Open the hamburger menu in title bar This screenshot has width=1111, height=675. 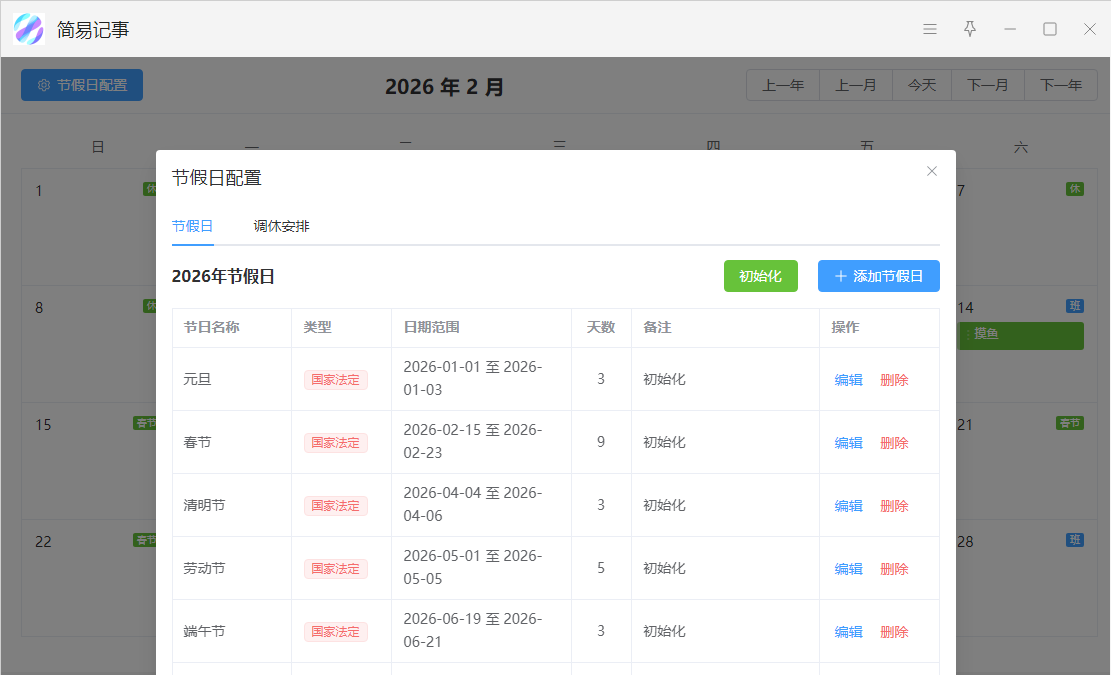click(930, 29)
